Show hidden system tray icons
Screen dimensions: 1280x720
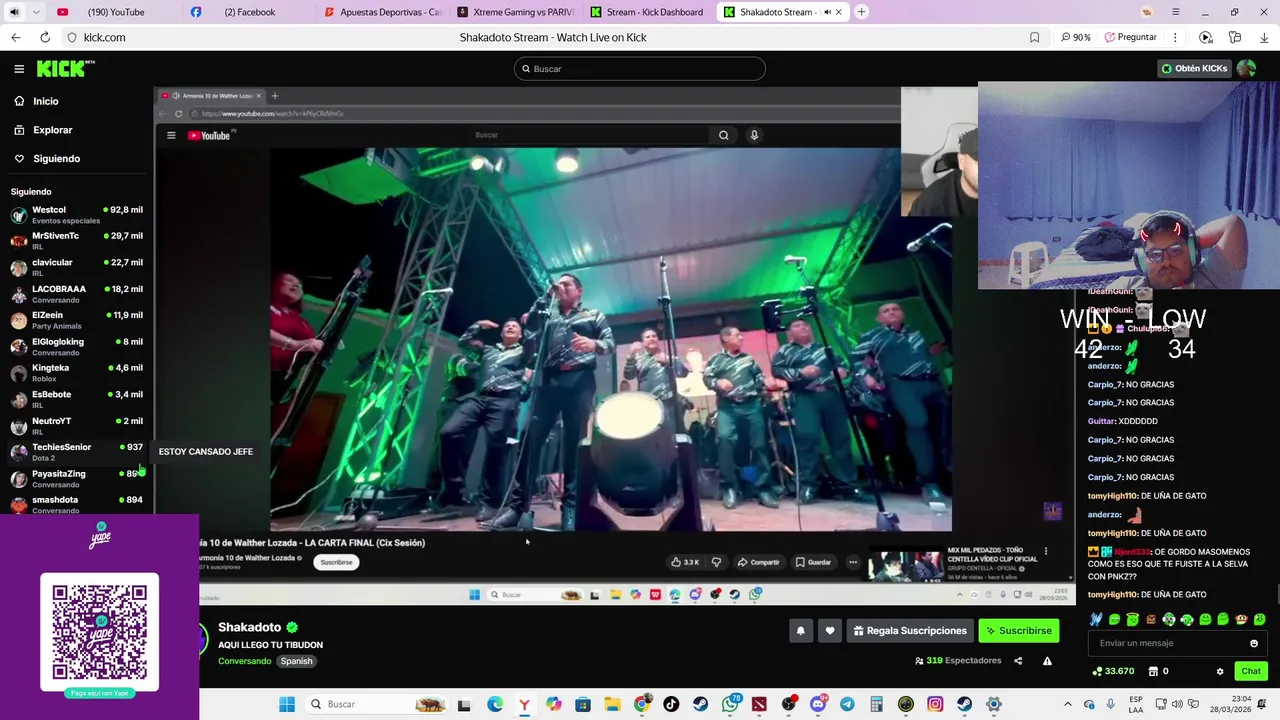coord(1066,704)
